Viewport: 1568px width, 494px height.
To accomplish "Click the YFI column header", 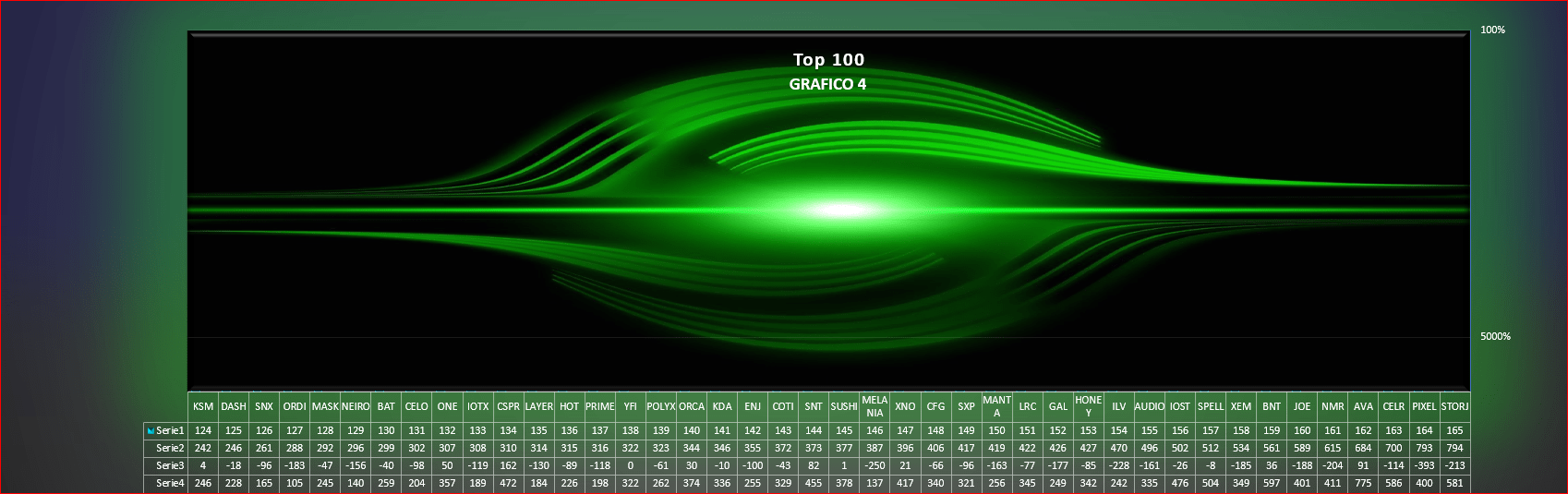I will tap(631, 406).
